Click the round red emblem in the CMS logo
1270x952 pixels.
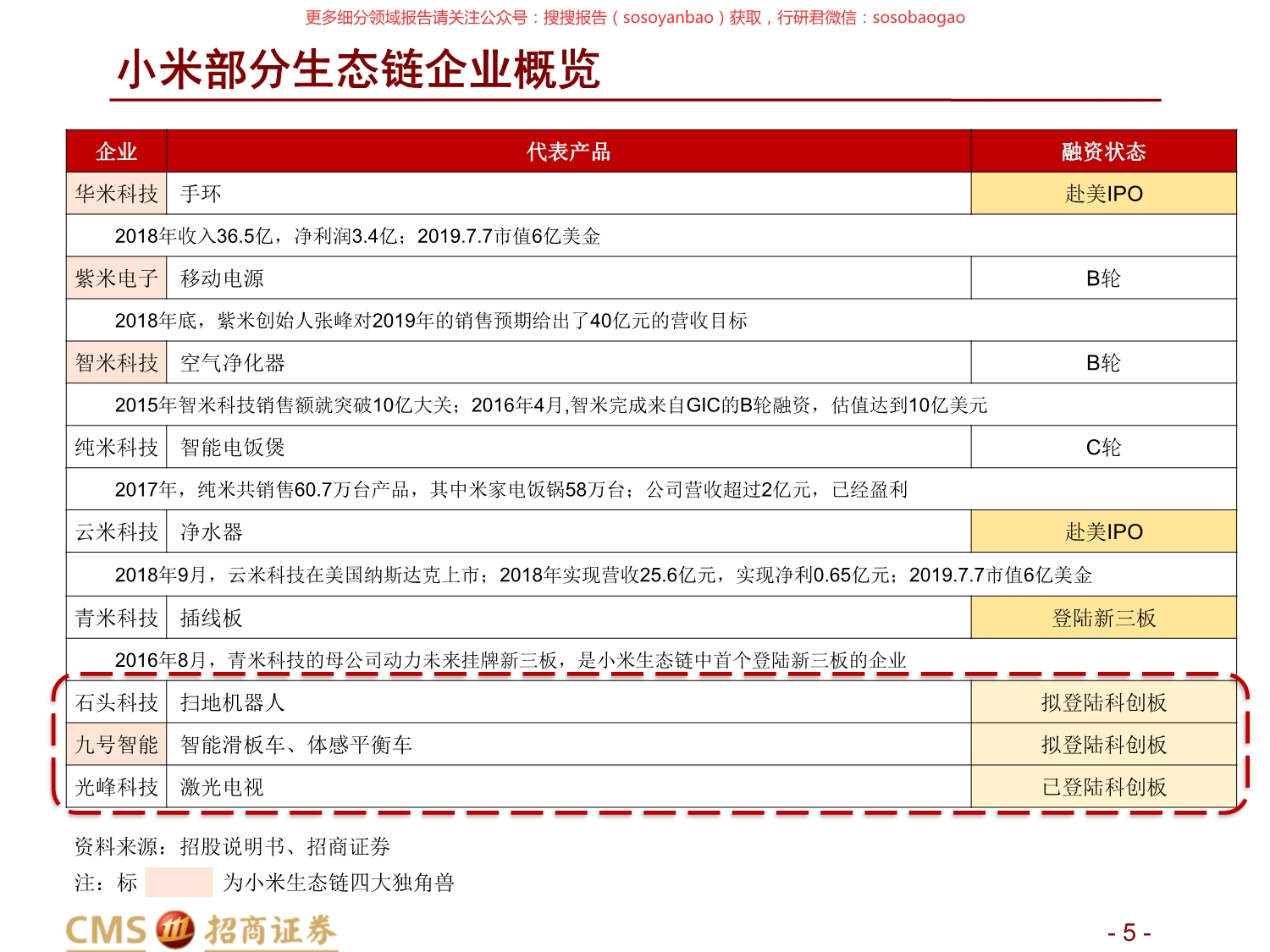pos(175,930)
